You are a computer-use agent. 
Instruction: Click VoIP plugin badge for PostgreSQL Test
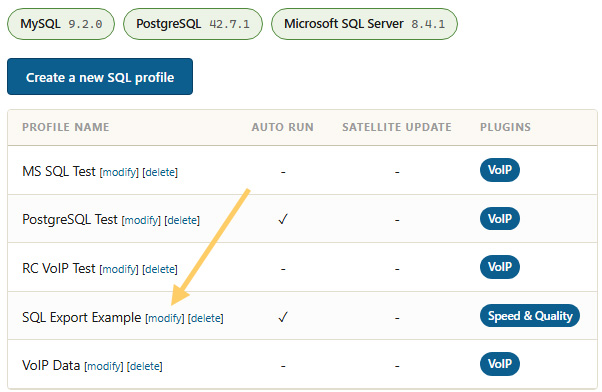pyautogui.click(x=500, y=218)
